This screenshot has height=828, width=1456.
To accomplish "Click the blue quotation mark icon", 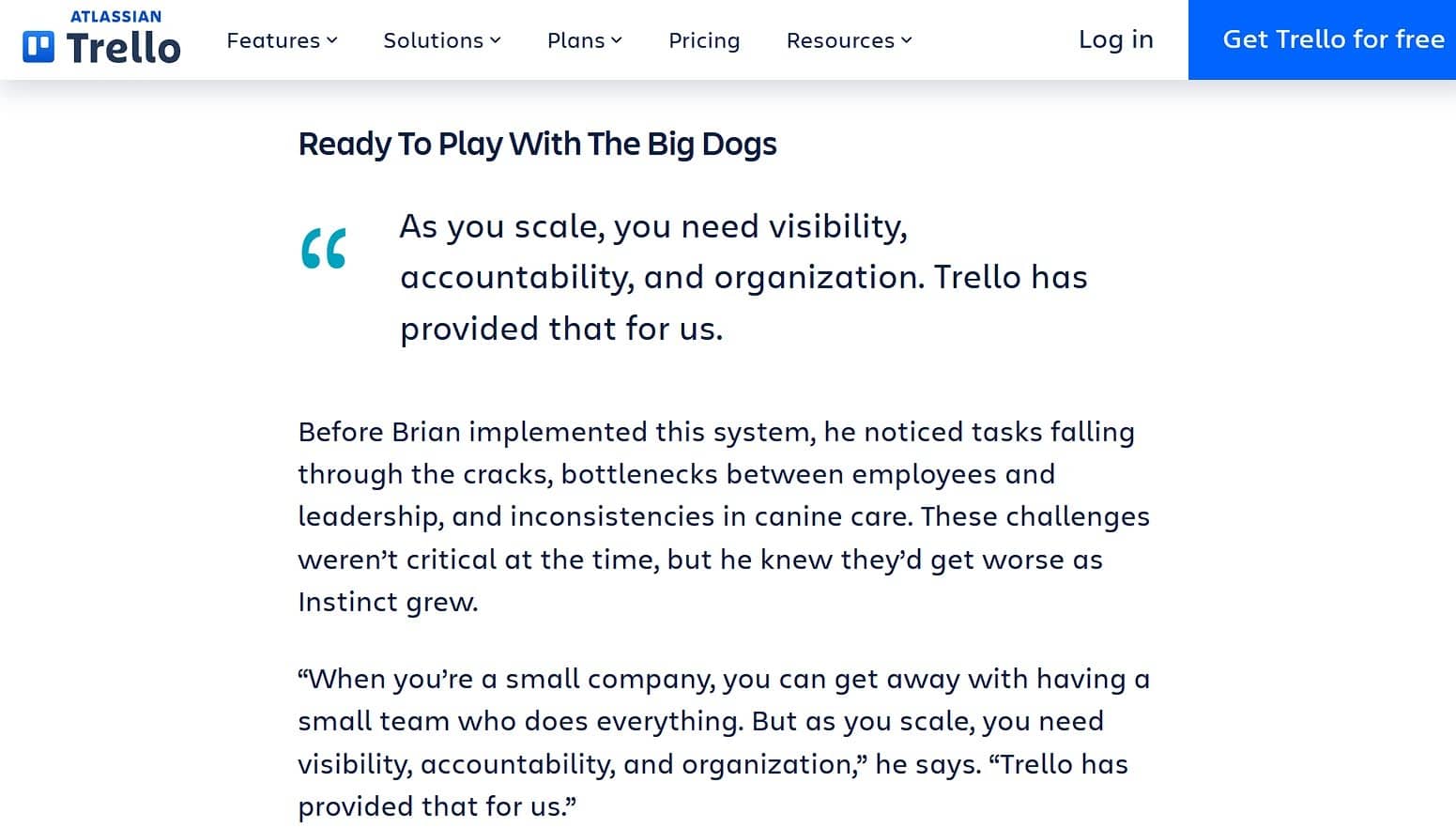I will click(324, 247).
